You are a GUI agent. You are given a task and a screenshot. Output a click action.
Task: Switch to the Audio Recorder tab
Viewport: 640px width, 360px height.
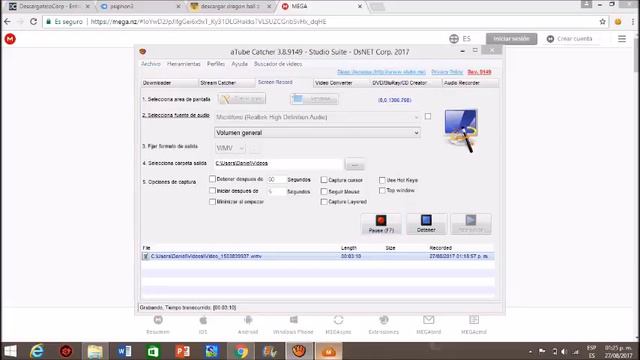coord(470,83)
